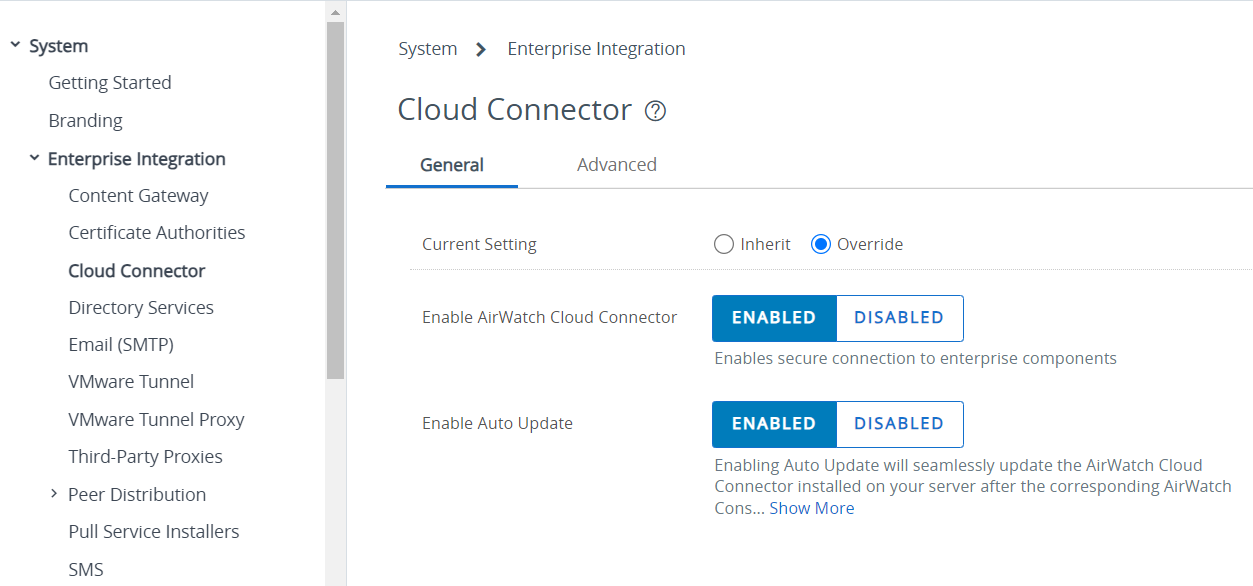Viewport: 1253px width, 586px height.
Task: Click the breadcrumb separator arrow icon
Action: pos(481,49)
